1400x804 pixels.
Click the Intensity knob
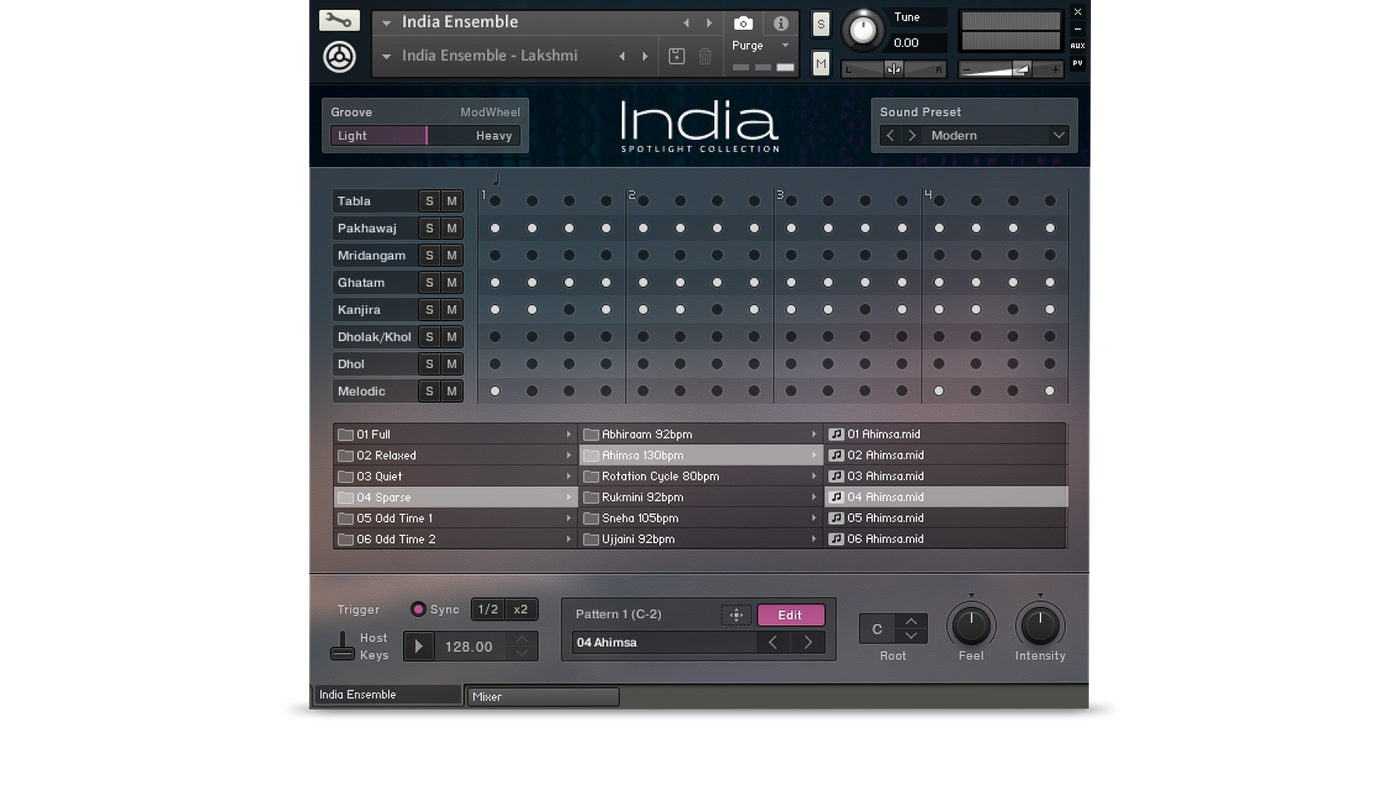1040,625
